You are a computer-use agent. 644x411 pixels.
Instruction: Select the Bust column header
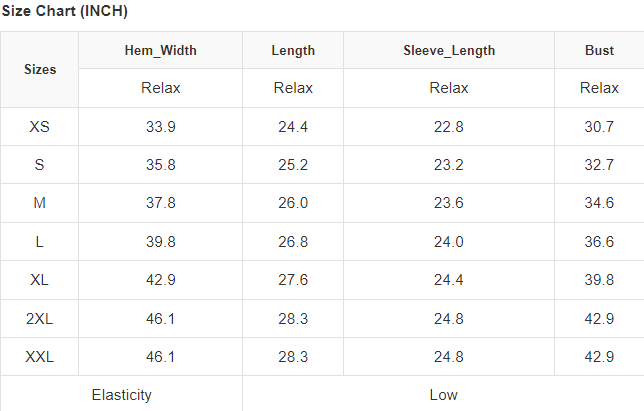click(599, 50)
